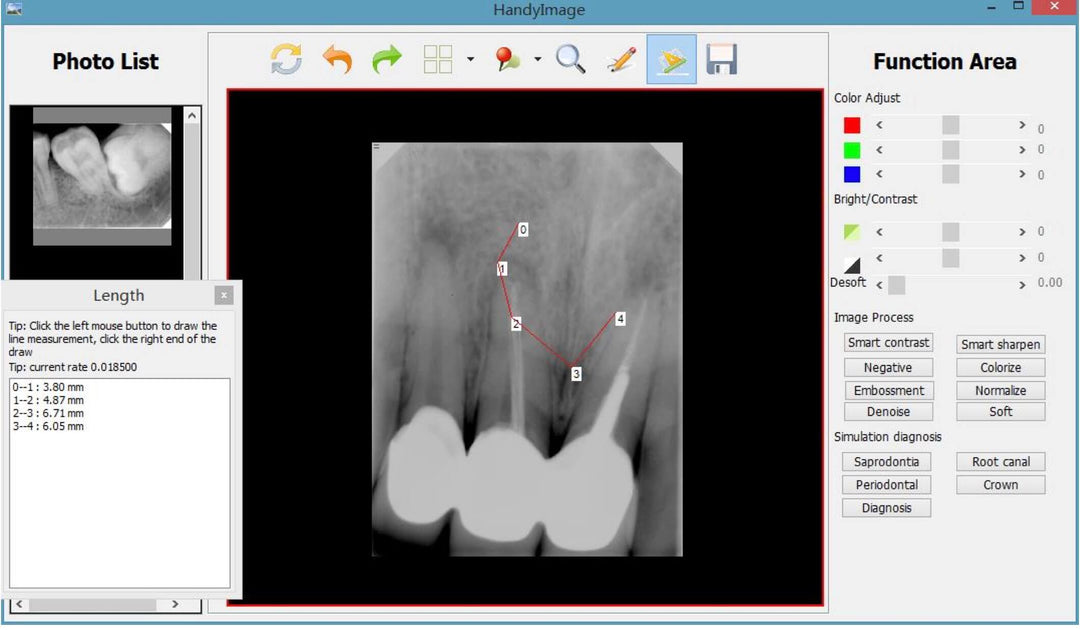1080x630 pixels.
Task: Toggle the highlighted ruler measurement tool
Action: point(671,59)
